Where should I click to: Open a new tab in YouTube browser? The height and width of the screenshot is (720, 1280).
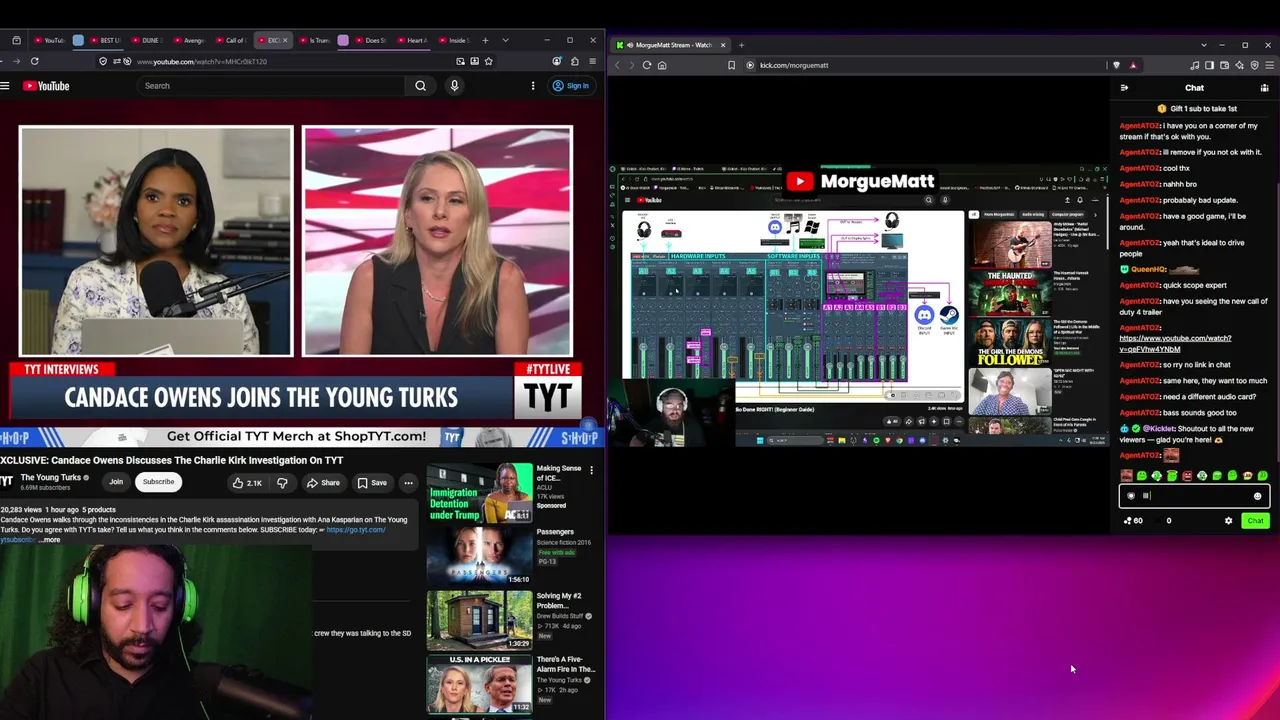click(485, 41)
